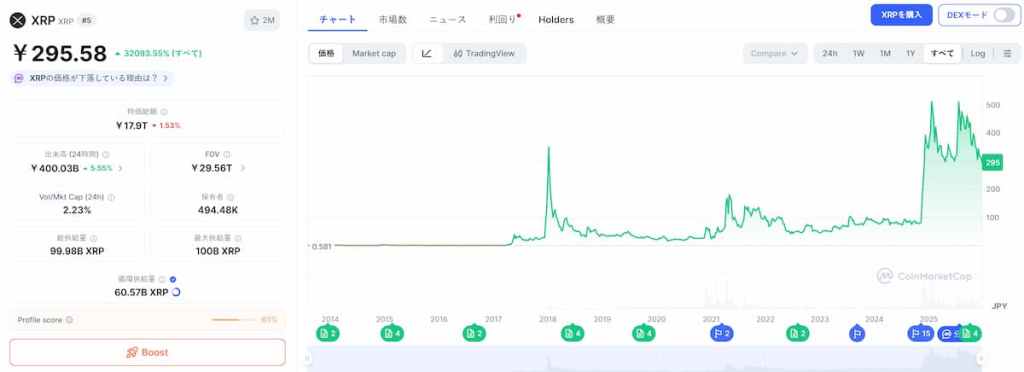Image resolution: width=1024 pixels, height=372 pixels.
Task: Set chart range to 1W
Action: pyautogui.click(x=858, y=54)
